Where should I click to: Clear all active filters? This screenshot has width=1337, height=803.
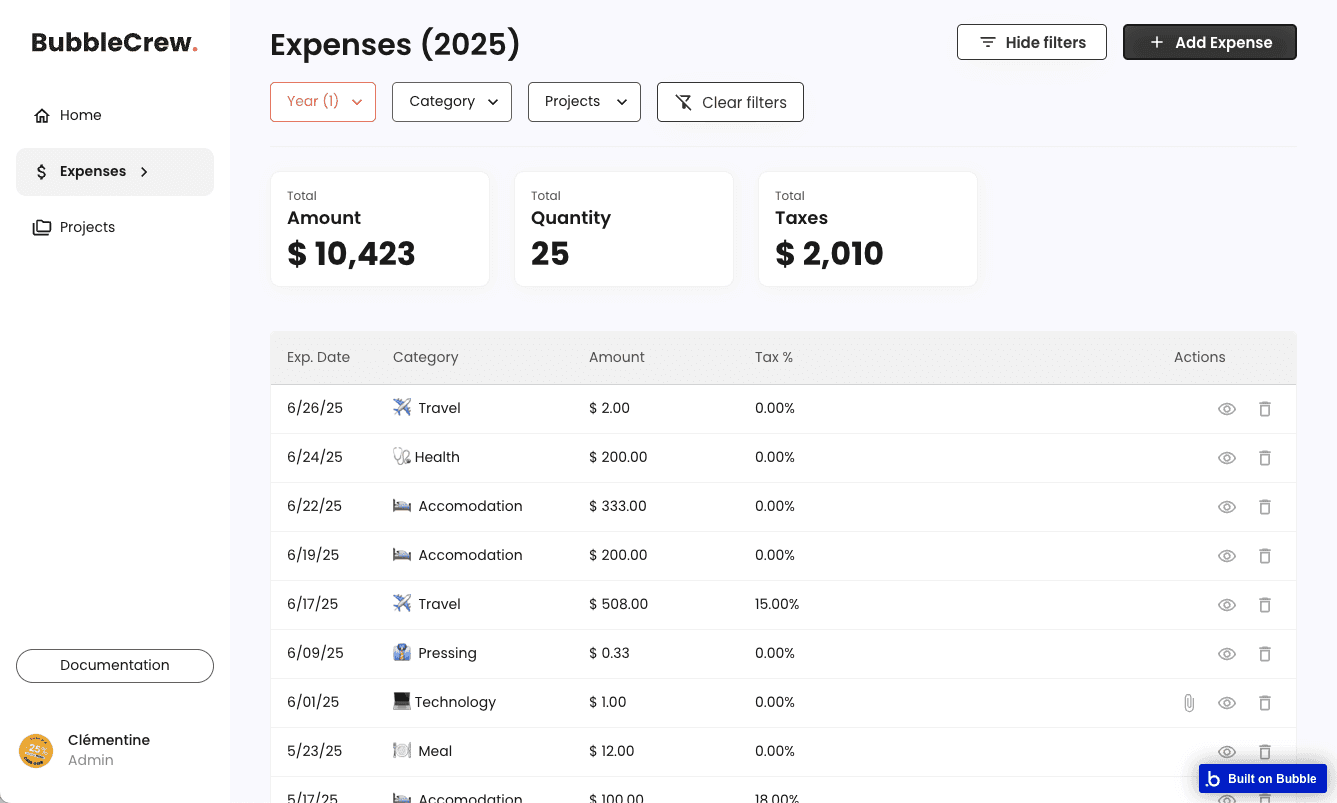(x=730, y=102)
